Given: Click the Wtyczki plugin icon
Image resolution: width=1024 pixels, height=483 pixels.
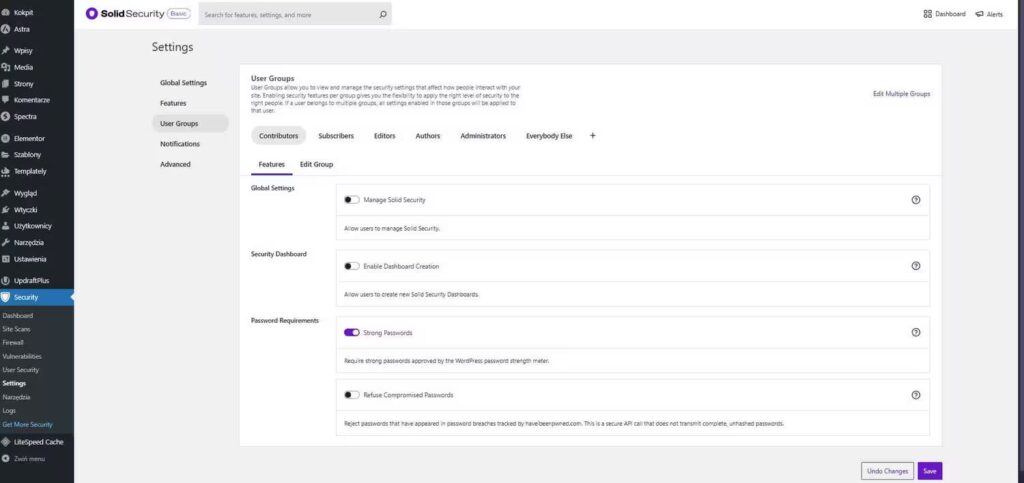Looking at the screenshot, I should coord(5,210).
